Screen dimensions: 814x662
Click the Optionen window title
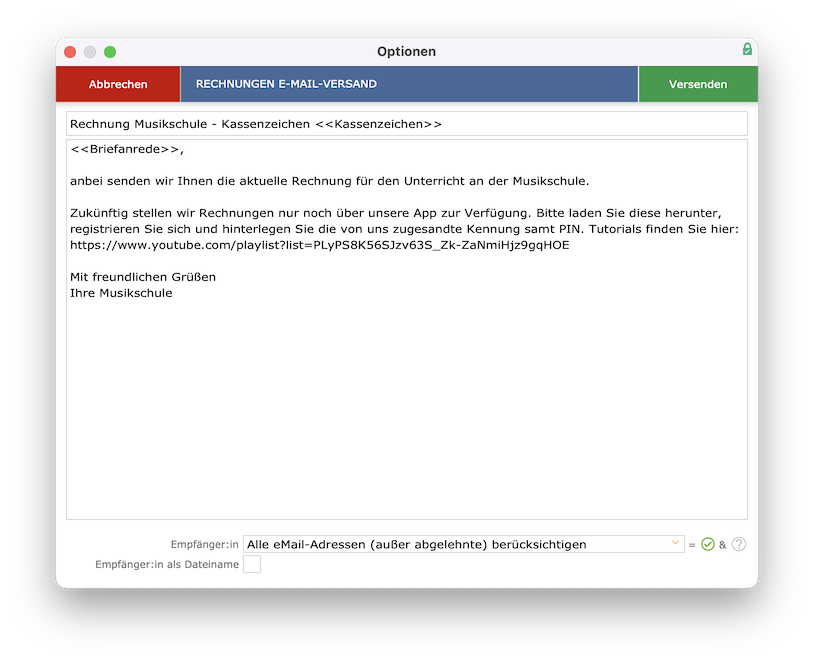pyautogui.click(x=407, y=51)
